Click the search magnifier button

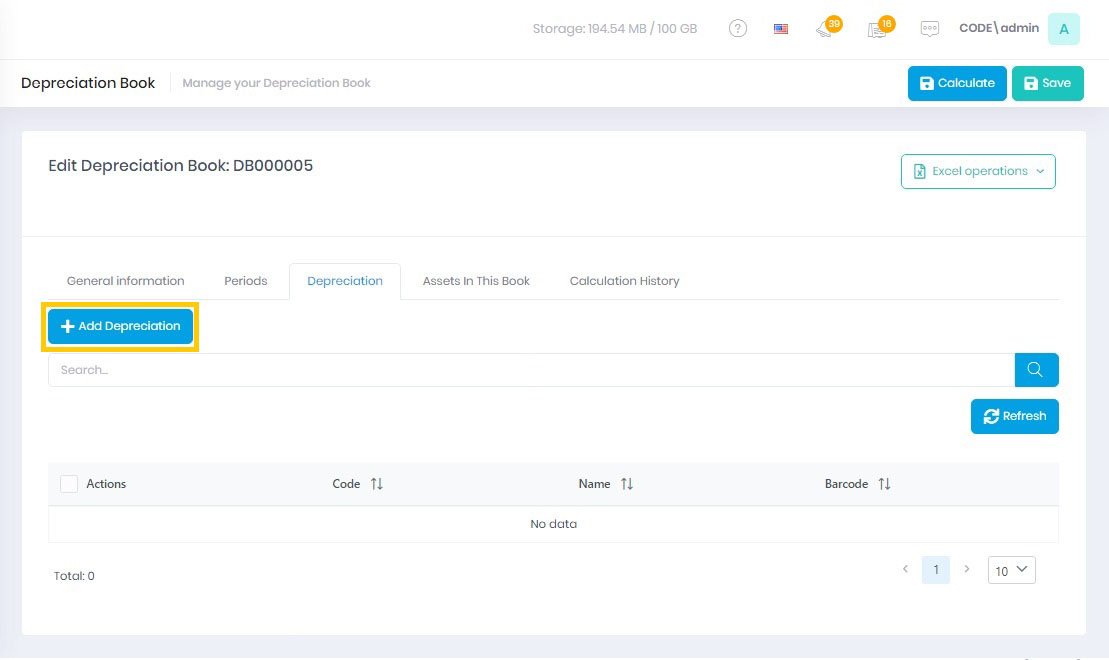1036,370
